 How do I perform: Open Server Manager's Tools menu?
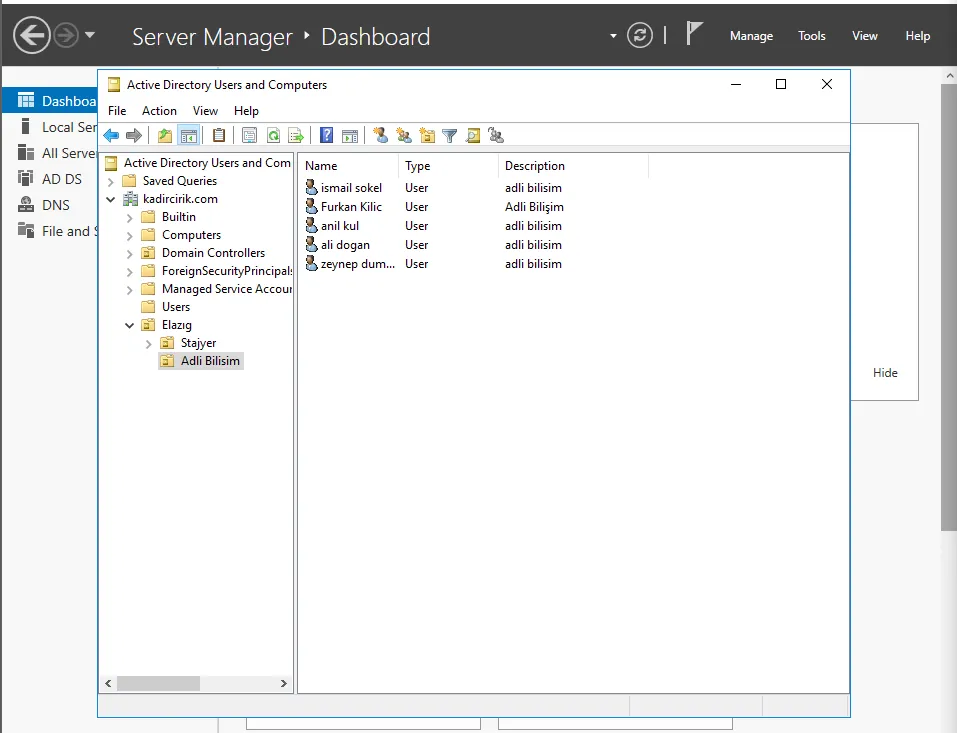(x=812, y=36)
